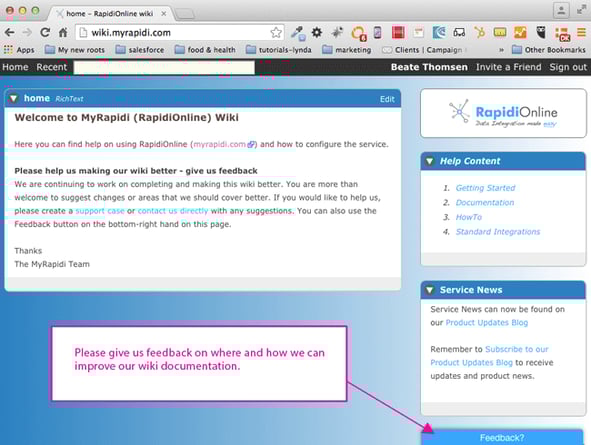
Task: Open the salesforce bookmark folder
Action: click(x=140, y=50)
